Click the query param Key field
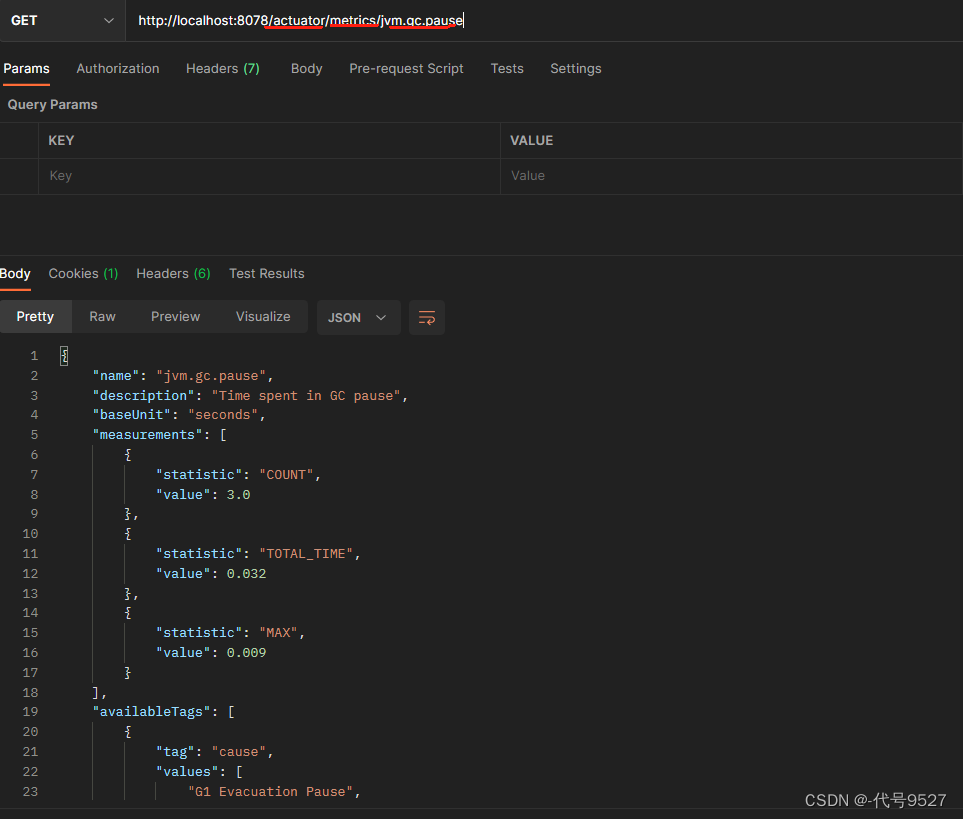This screenshot has height=819, width=963. coord(268,176)
